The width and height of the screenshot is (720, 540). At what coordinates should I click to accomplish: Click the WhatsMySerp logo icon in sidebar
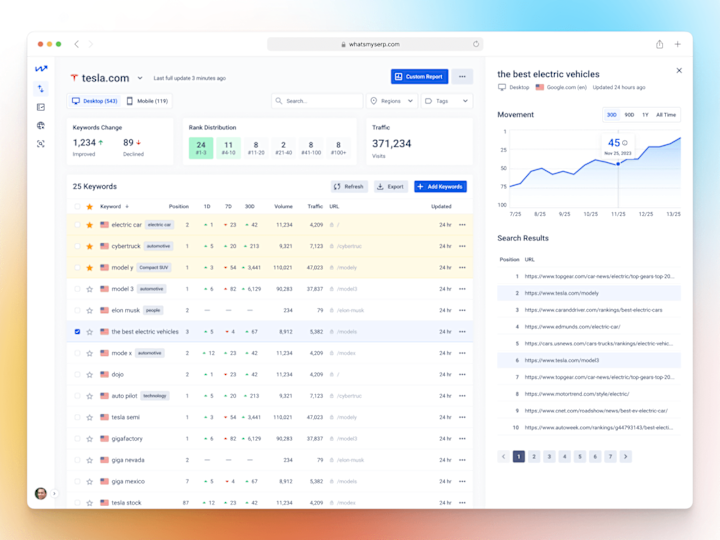coord(41,69)
